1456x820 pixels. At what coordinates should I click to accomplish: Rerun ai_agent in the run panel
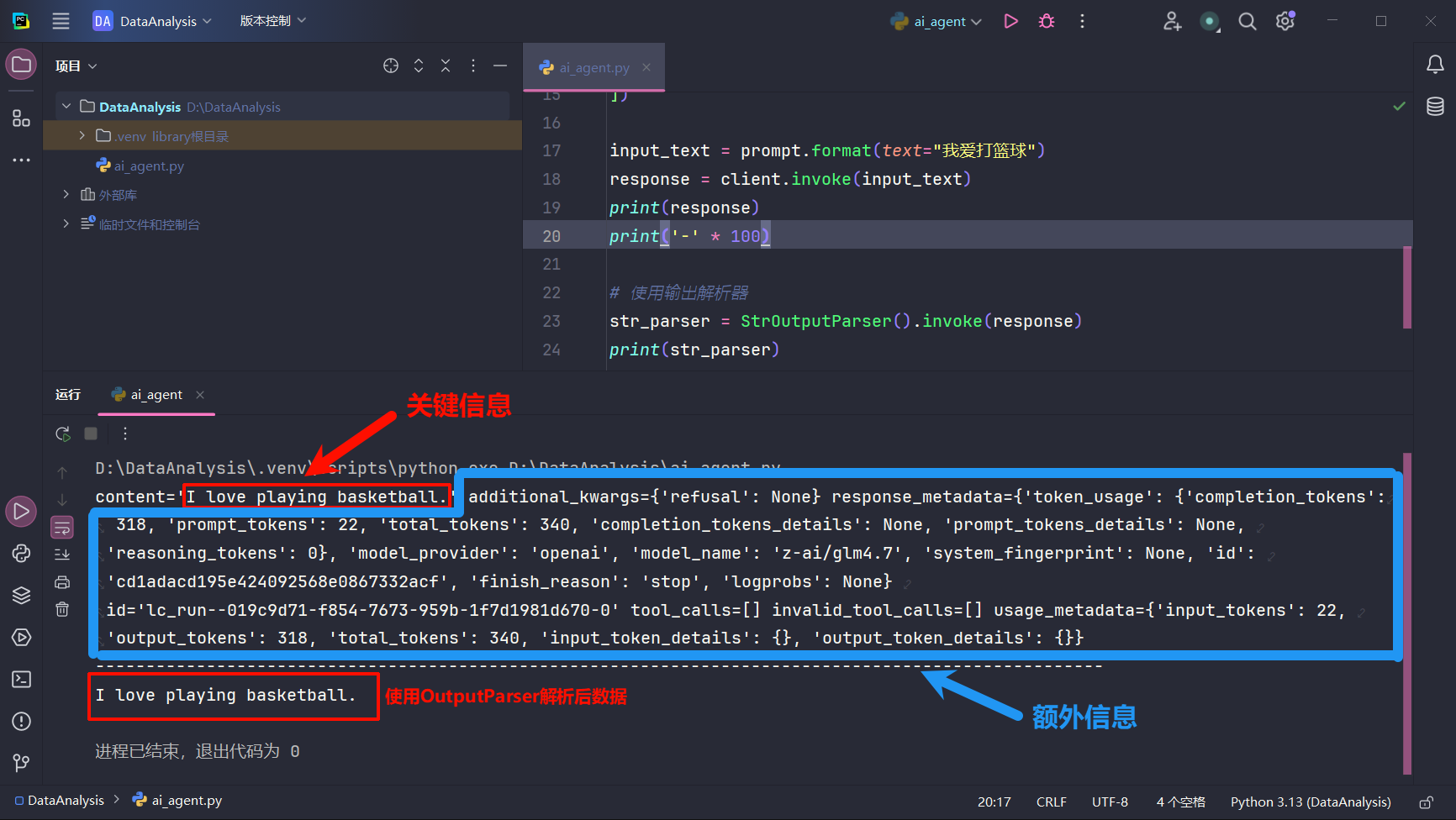click(x=62, y=434)
